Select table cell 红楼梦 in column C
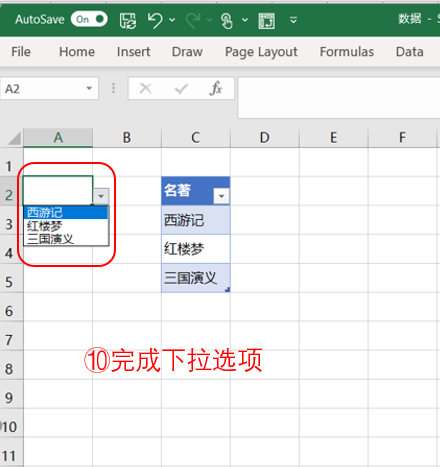This screenshot has width=440, height=467. pos(196,249)
